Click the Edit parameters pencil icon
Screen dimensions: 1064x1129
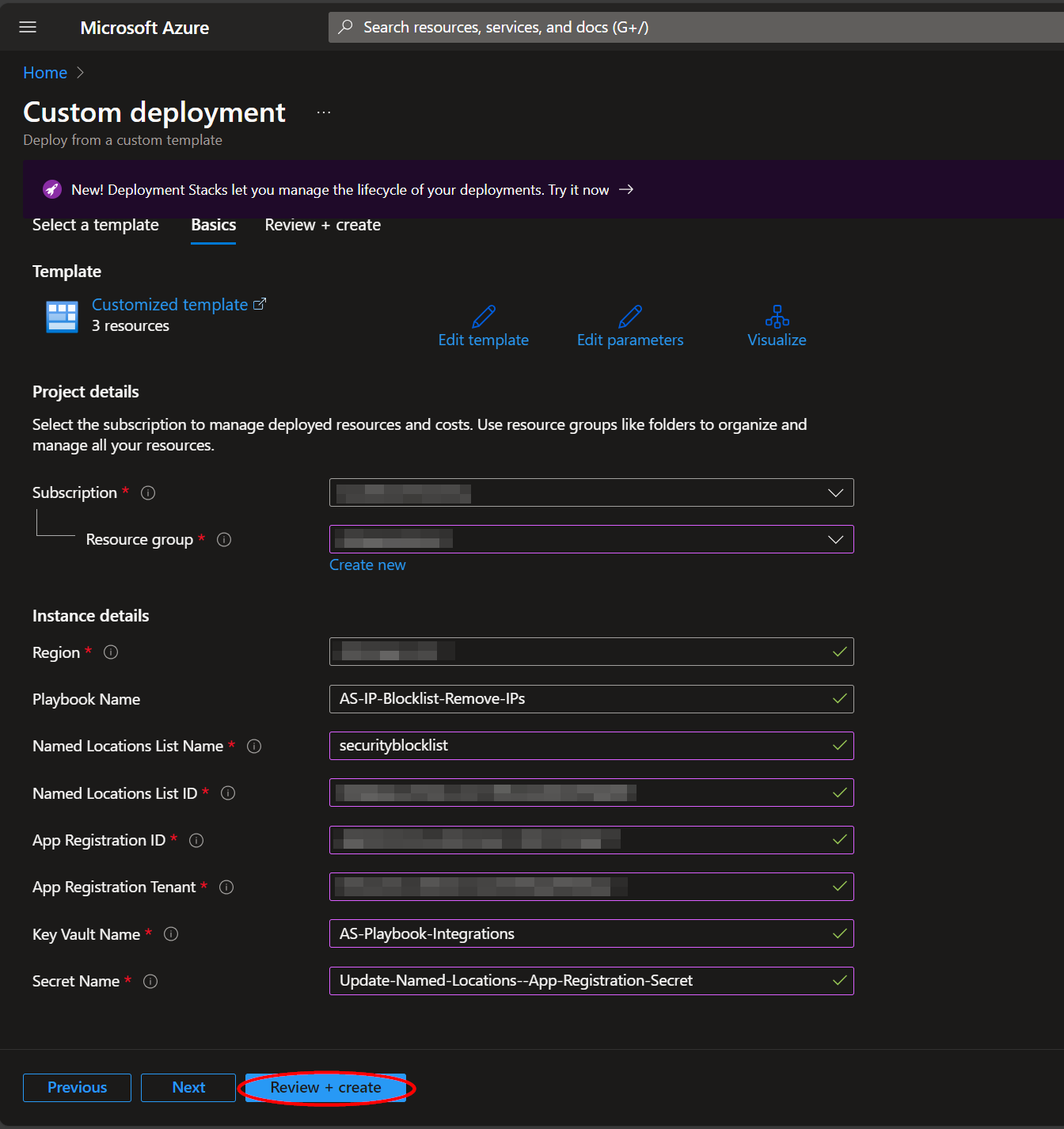pyautogui.click(x=630, y=317)
